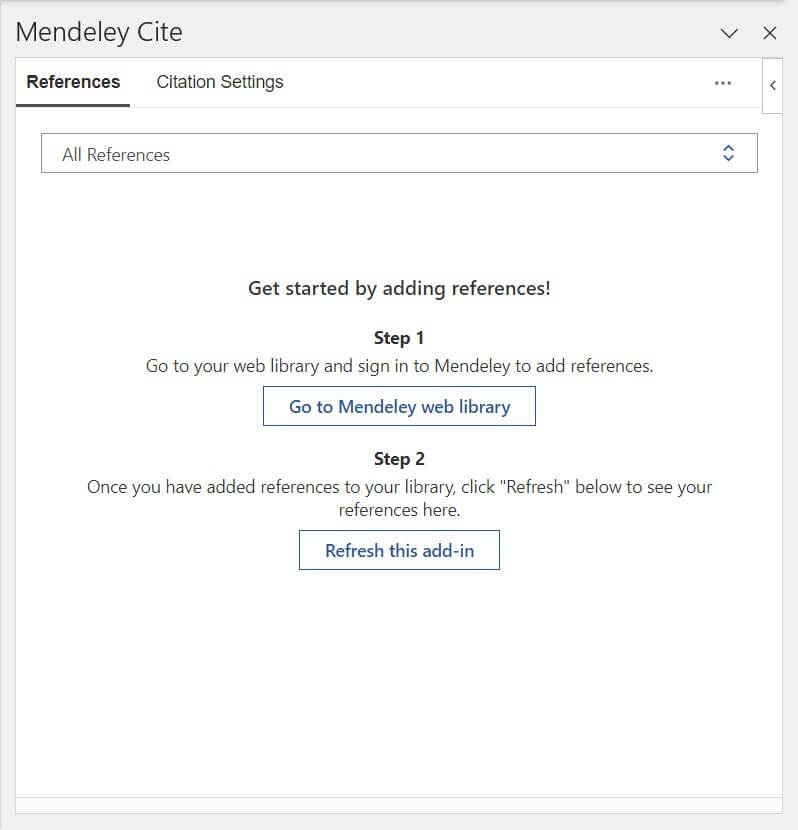
Task: Close the Mendeley Cite pane
Action: pyautogui.click(x=770, y=33)
